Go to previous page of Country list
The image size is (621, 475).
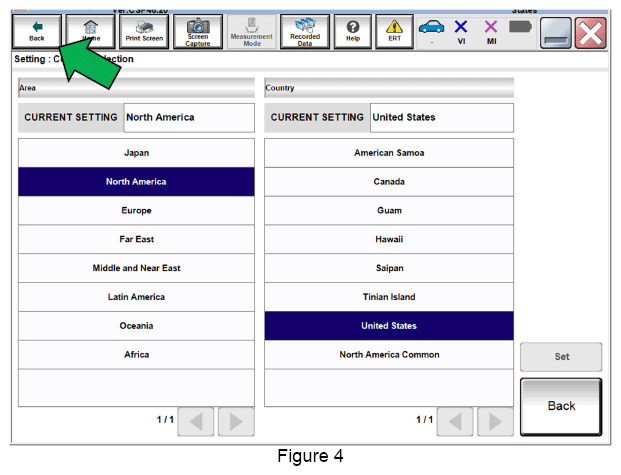pyautogui.click(x=455, y=422)
